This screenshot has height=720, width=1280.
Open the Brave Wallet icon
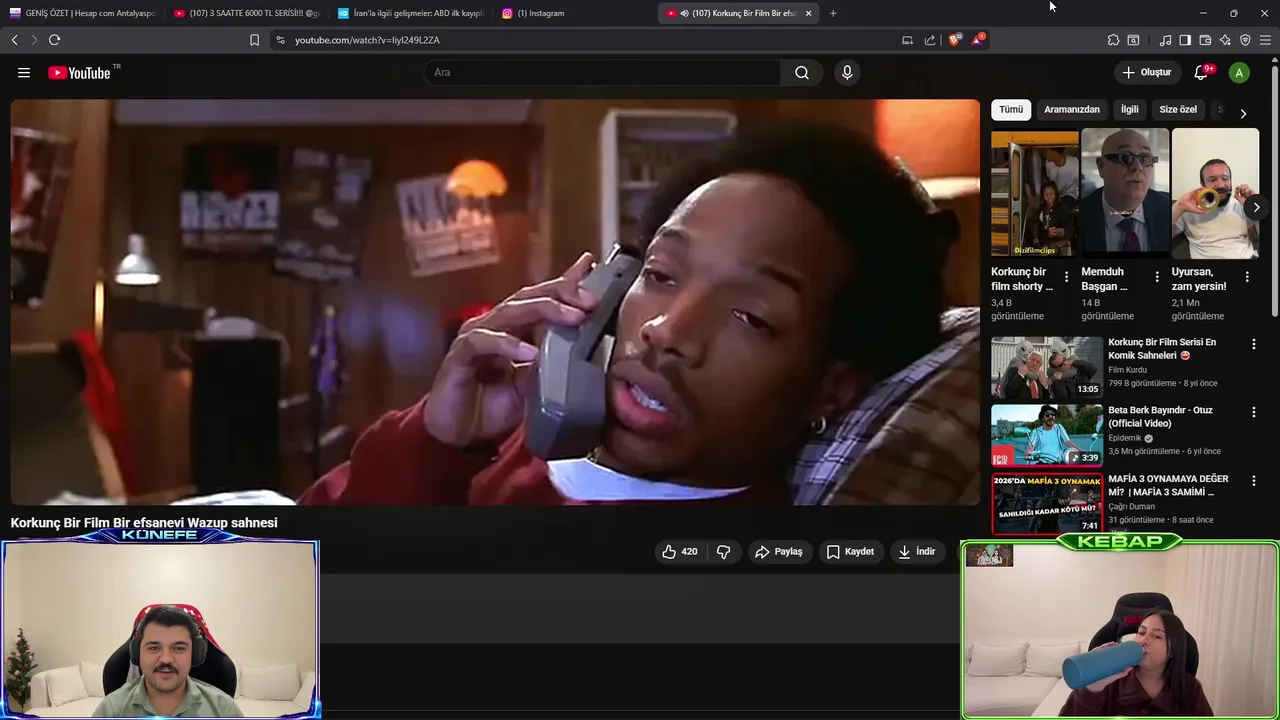click(x=1205, y=40)
